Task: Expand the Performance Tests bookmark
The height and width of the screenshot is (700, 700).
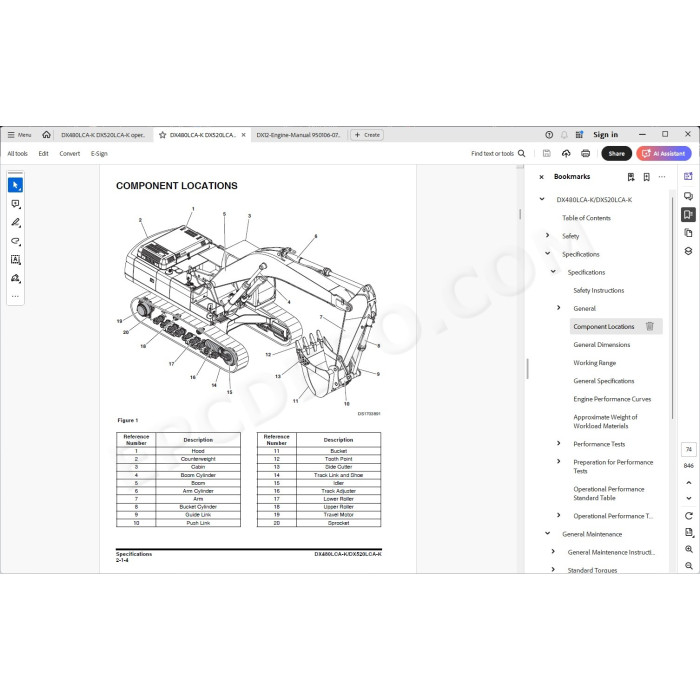Action: click(558, 443)
